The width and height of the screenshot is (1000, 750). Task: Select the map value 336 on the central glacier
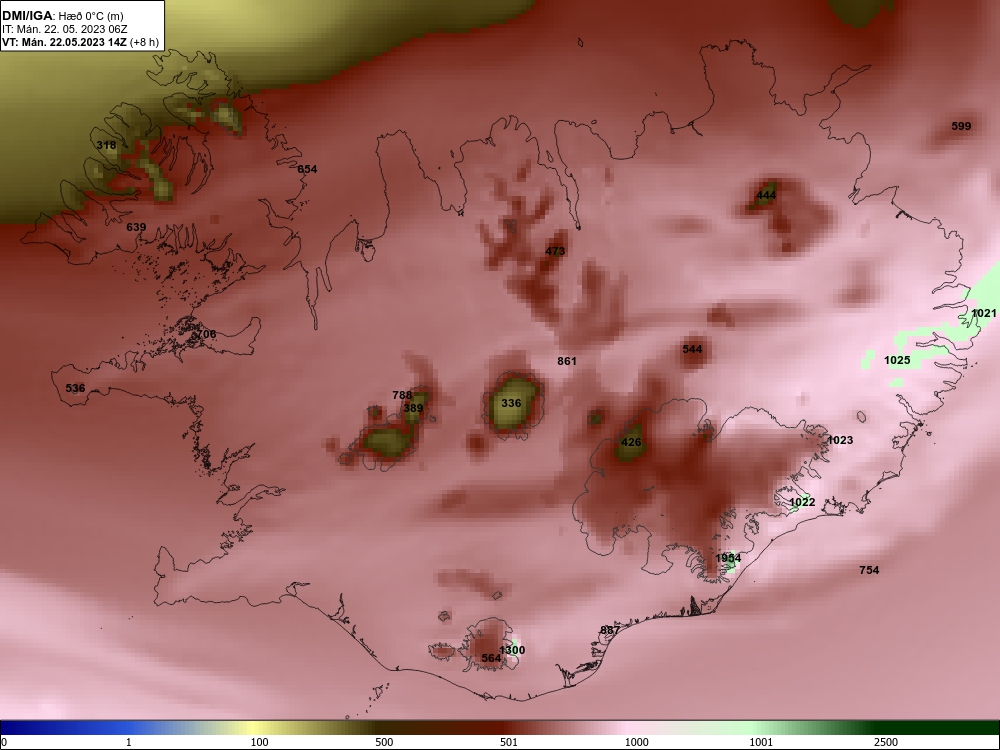pos(511,403)
